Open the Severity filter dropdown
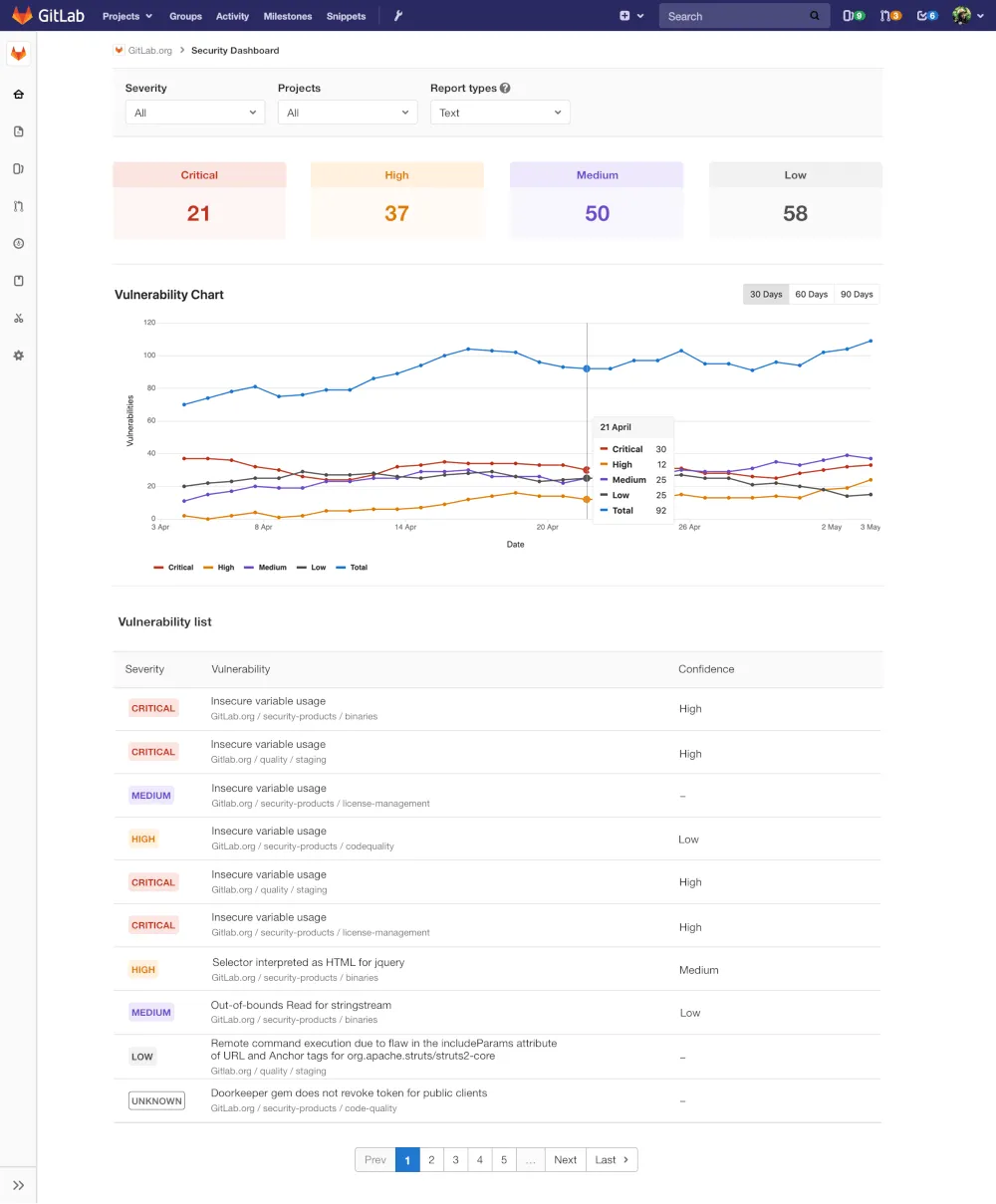 (194, 113)
